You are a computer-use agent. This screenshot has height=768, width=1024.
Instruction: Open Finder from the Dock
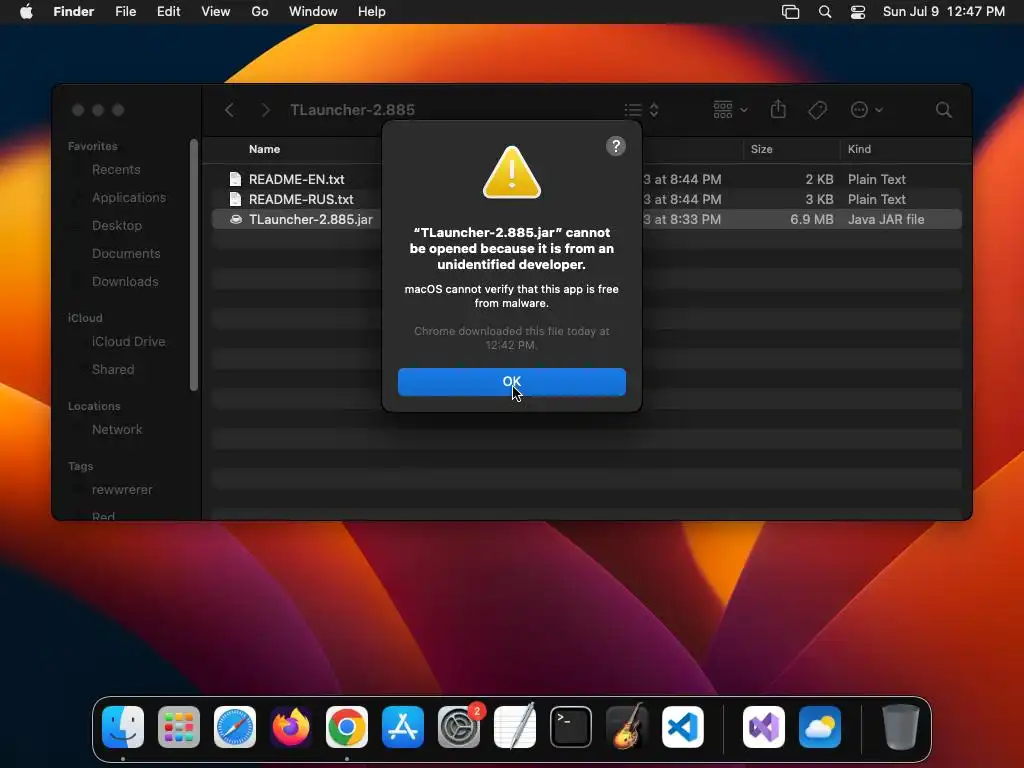pos(123,727)
